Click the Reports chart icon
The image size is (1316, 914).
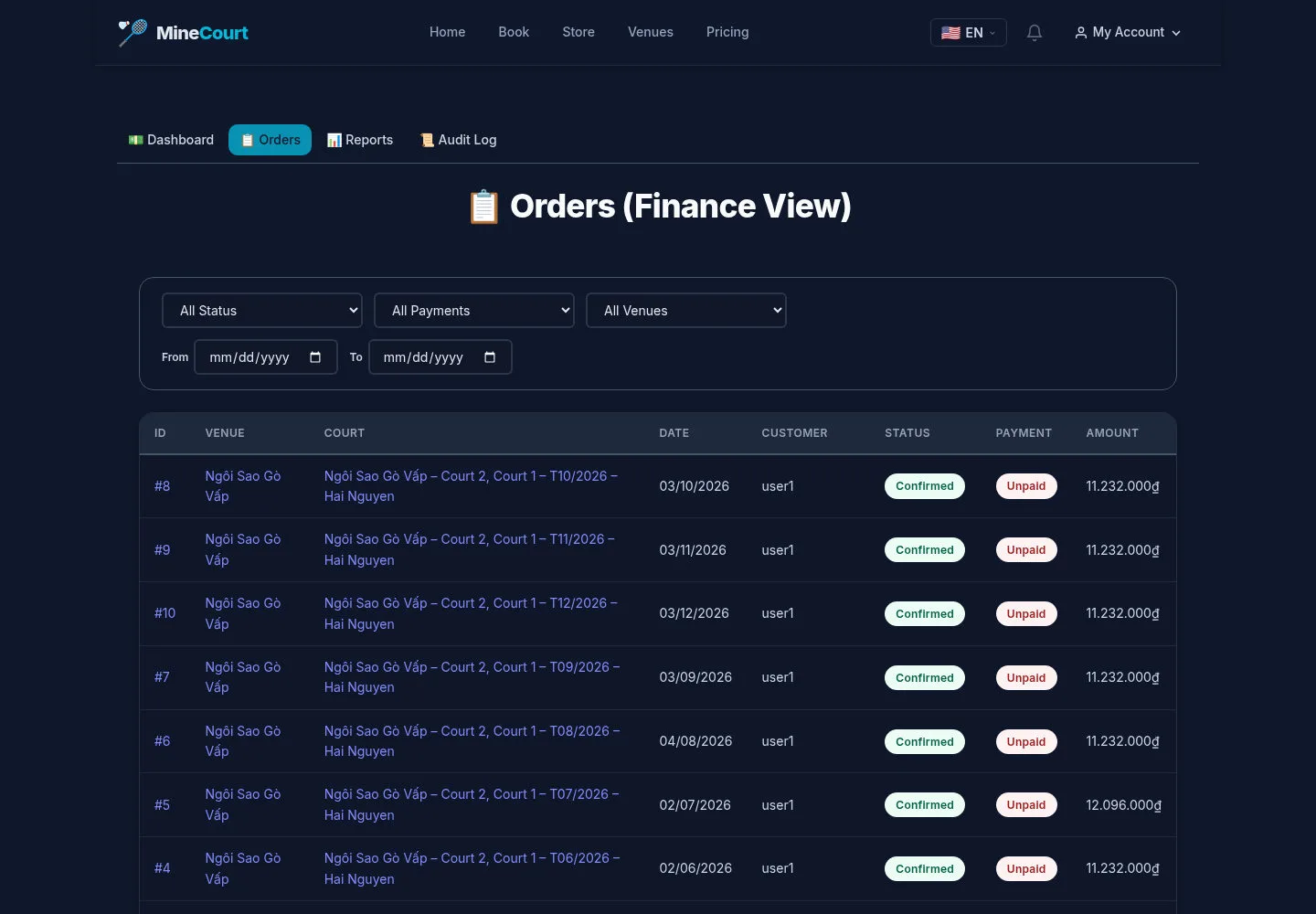[334, 140]
